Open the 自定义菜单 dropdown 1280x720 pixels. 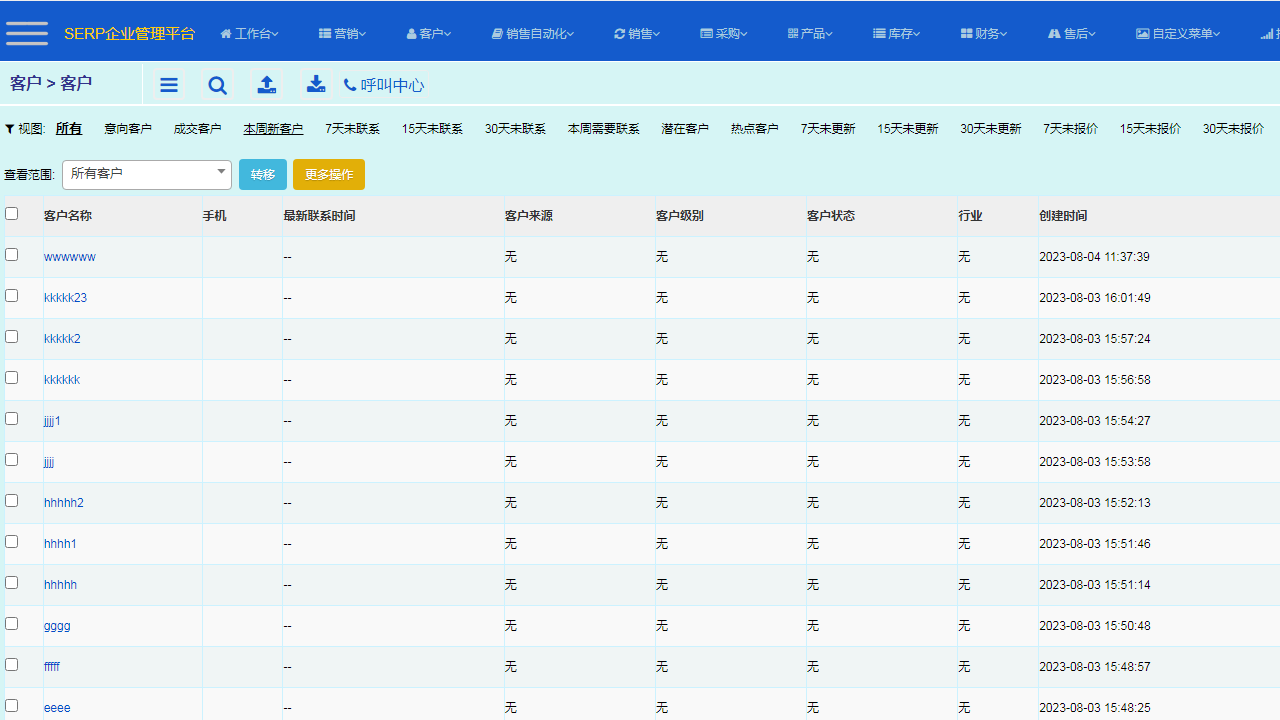[1178, 33]
